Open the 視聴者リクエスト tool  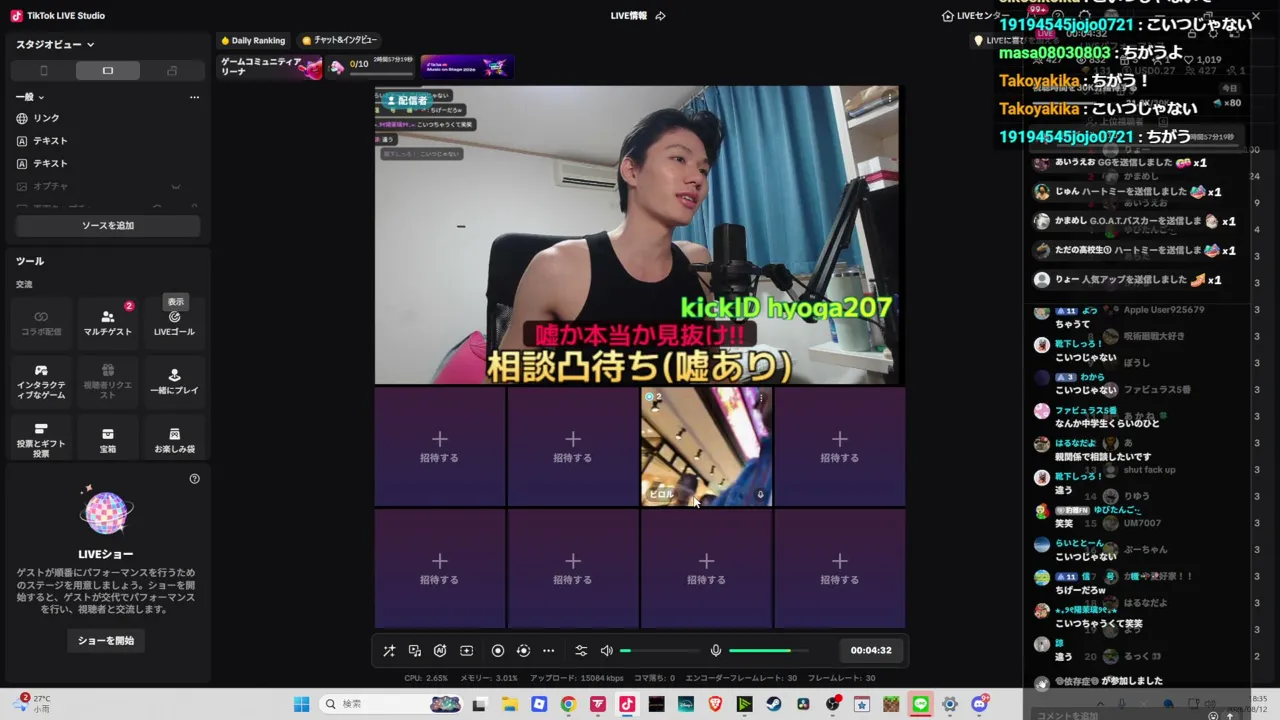tap(108, 382)
